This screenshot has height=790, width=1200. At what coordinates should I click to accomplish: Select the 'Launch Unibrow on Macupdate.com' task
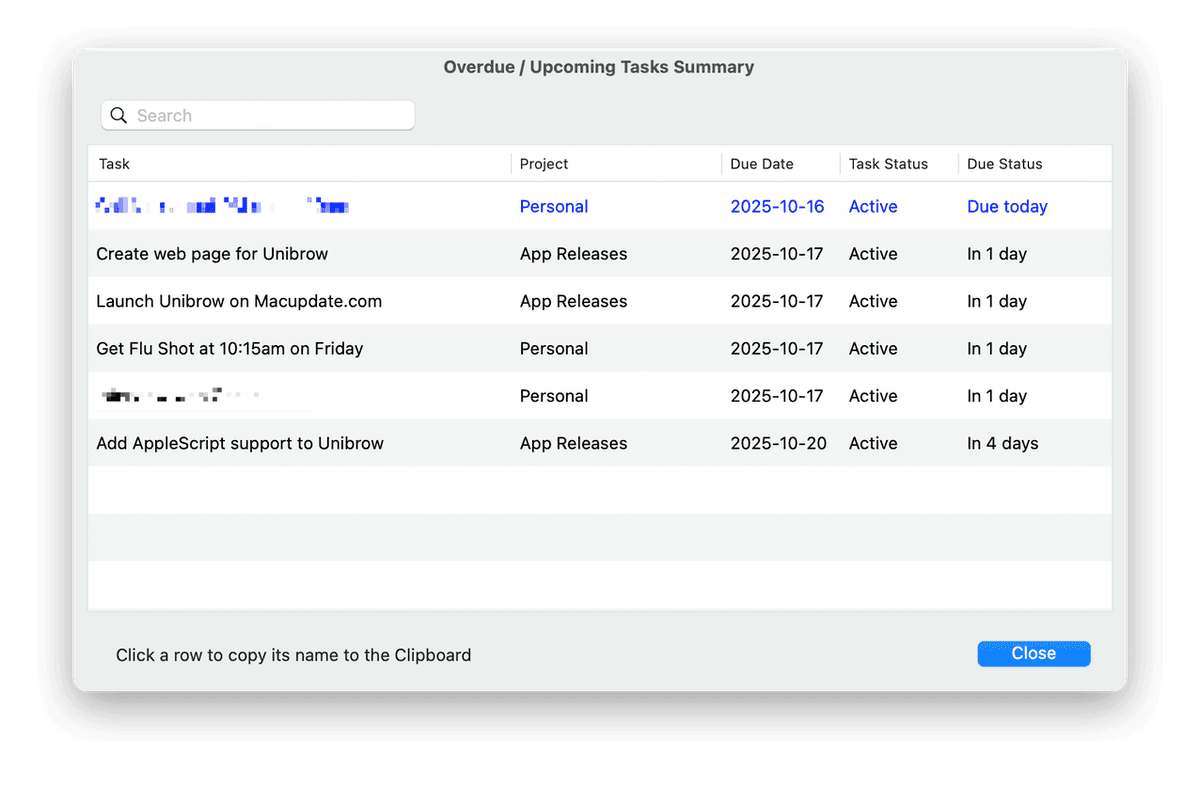click(239, 301)
